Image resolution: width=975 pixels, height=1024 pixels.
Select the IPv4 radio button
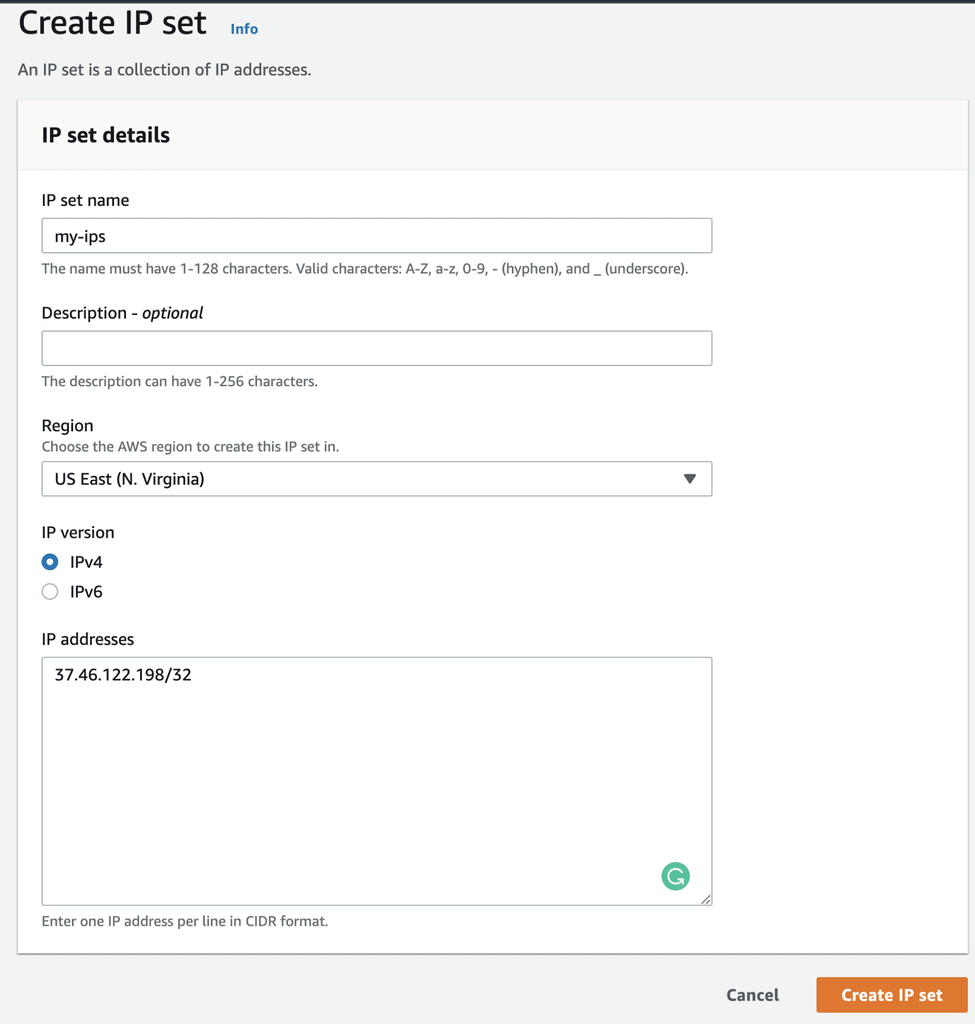click(x=50, y=562)
